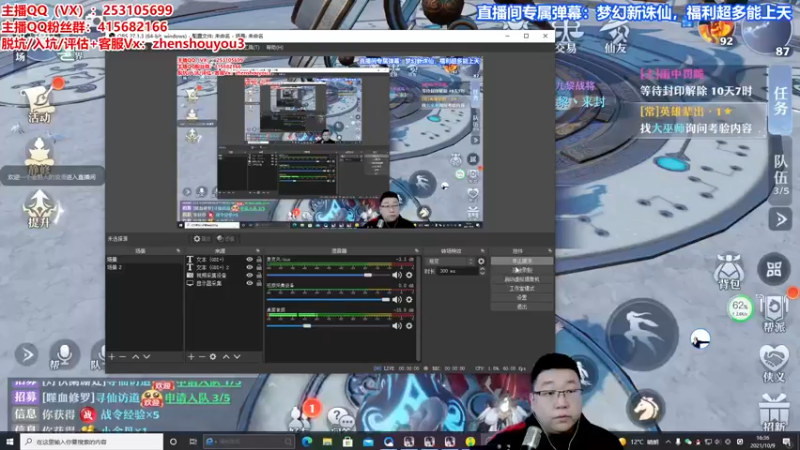Toggle visibility of the 视频采集设备 source
The height and width of the screenshot is (450, 800).
(x=249, y=275)
